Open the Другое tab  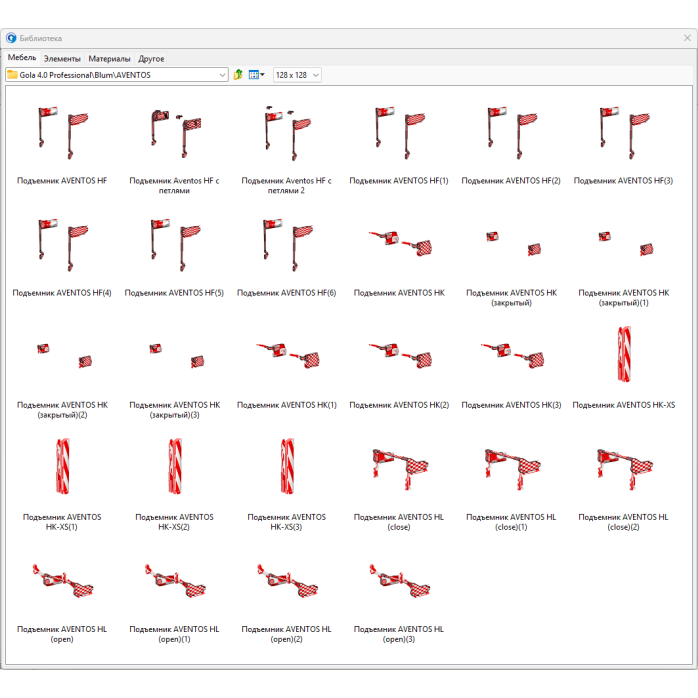[x=151, y=59]
